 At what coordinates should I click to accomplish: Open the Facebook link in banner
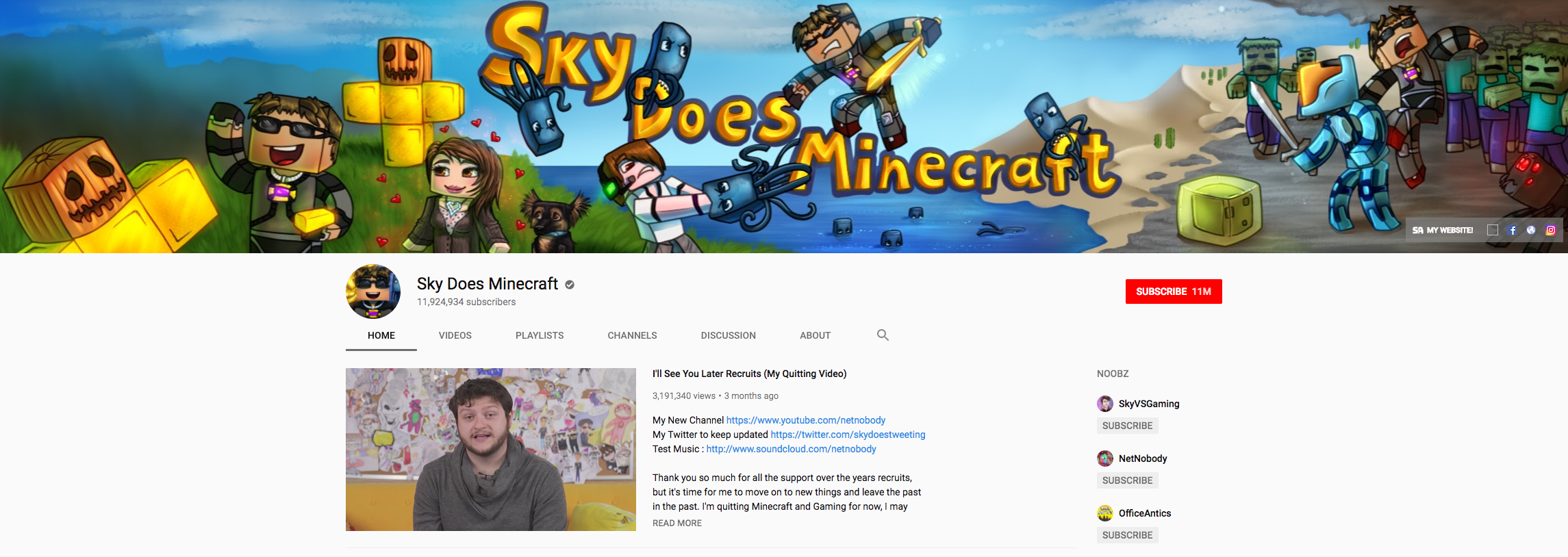coord(1513,231)
